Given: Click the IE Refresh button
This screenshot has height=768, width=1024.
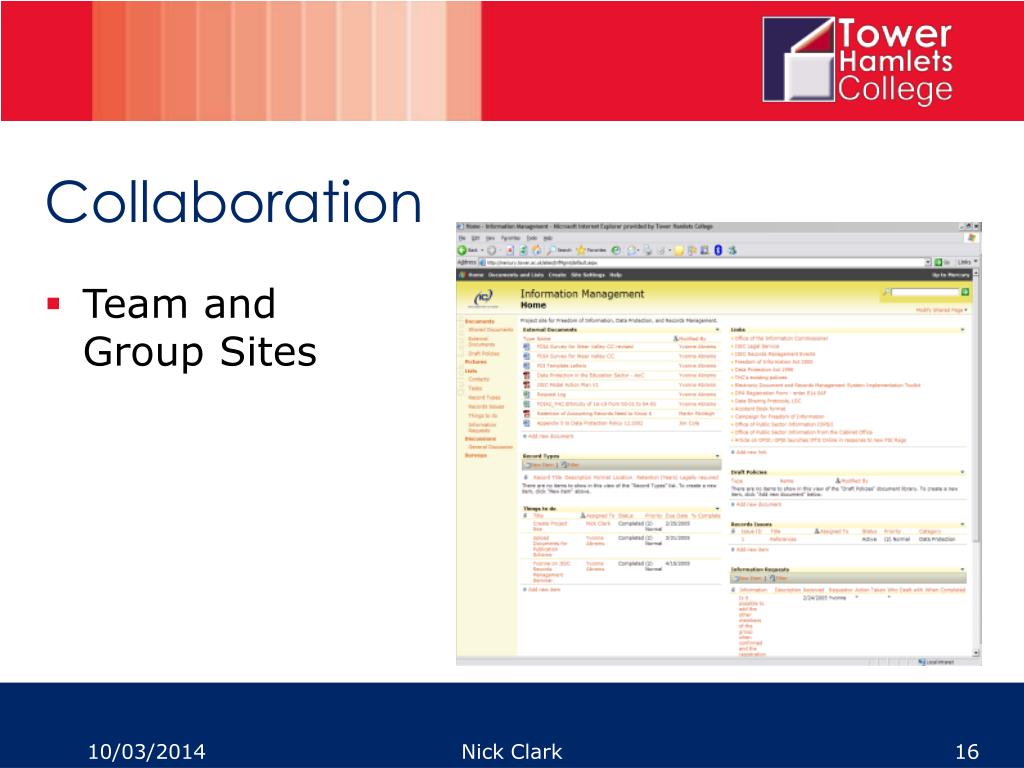Looking at the screenshot, I should 523,250.
